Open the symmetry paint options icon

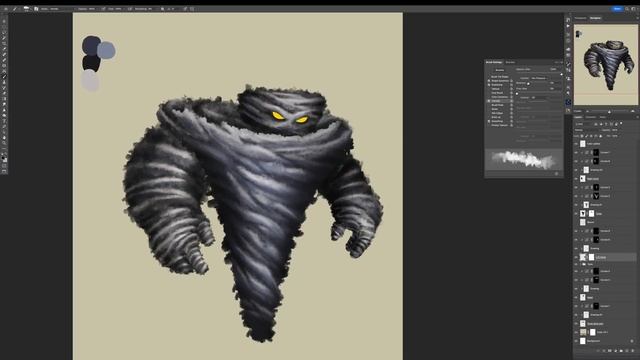(192, 9)
